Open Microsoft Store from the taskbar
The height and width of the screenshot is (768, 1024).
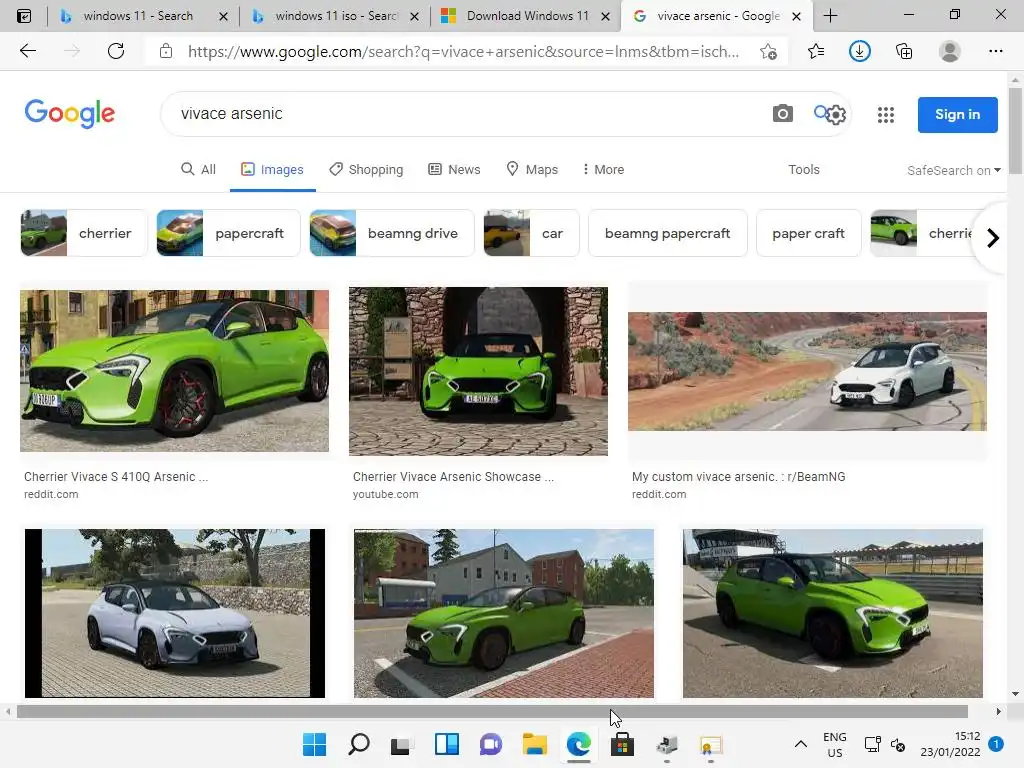[622, 744]
